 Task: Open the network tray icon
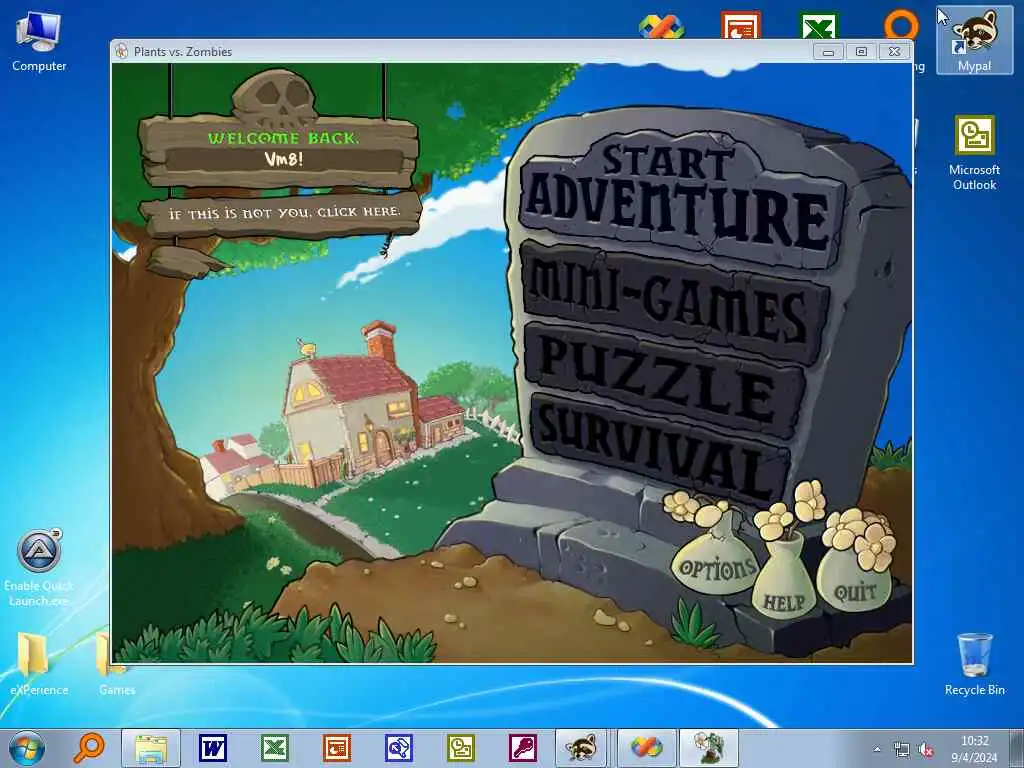[902, 750]
